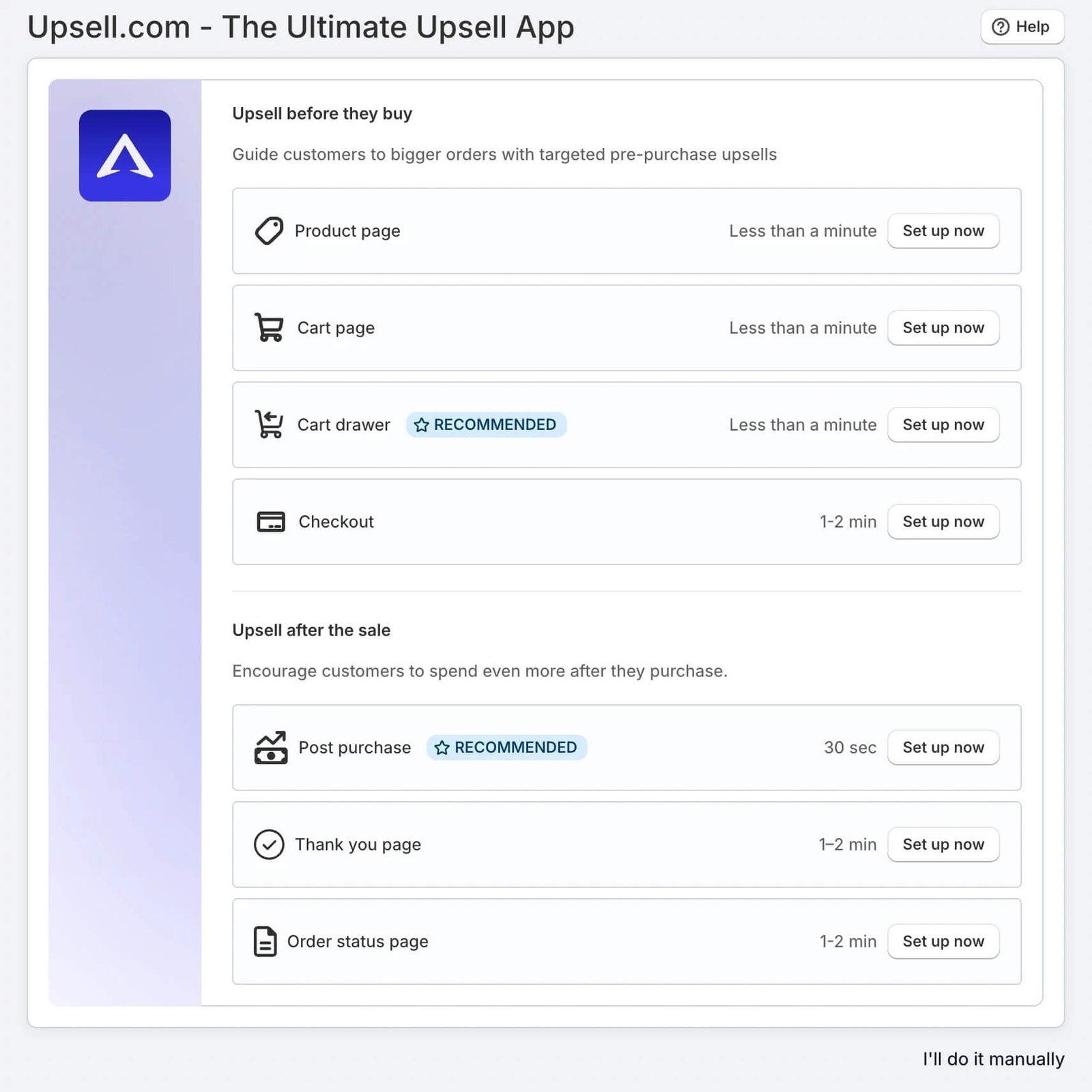Click the Post purchase RECOMMENDED badge
1092x1092 pixels.
click(x=506, y=747)
